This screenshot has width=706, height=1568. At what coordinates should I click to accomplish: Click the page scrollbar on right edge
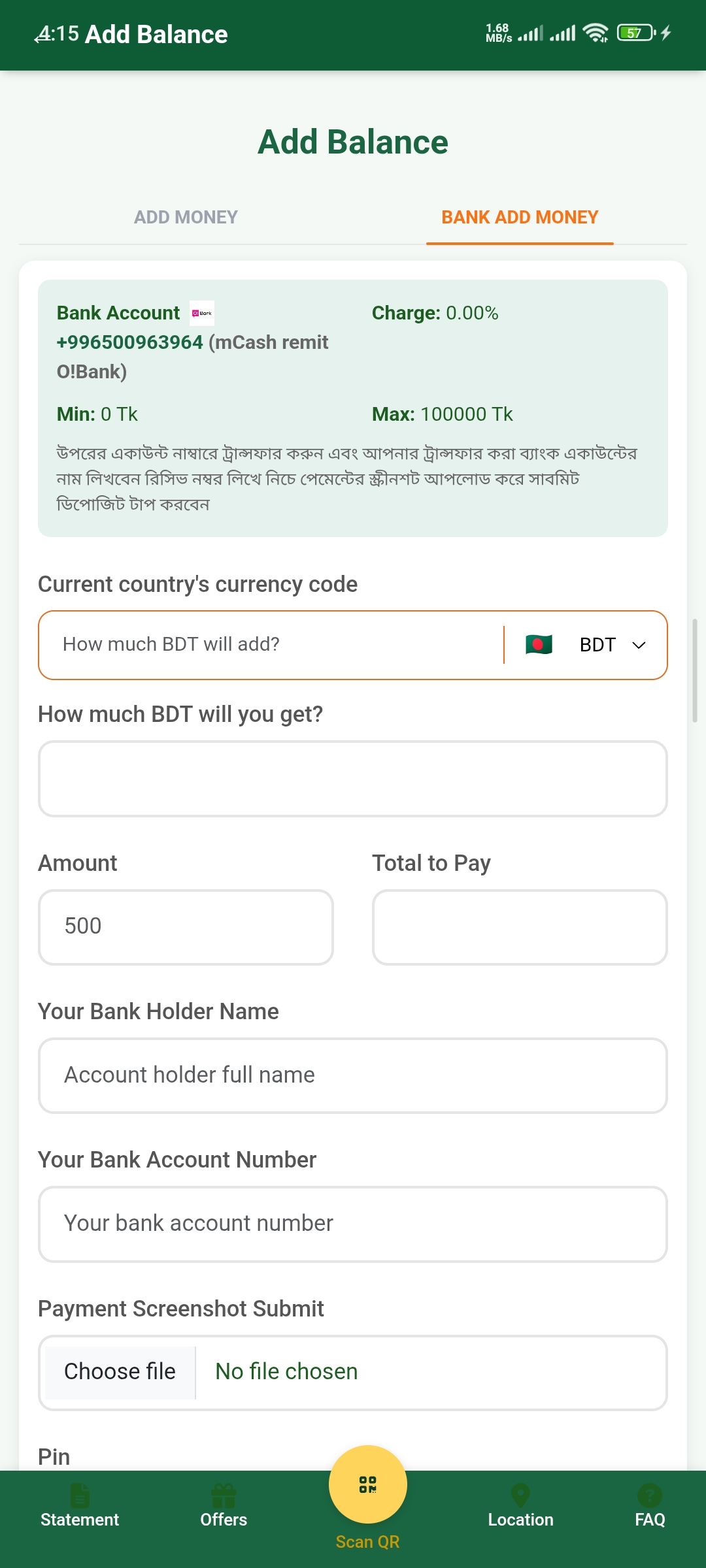click(695, 670)
